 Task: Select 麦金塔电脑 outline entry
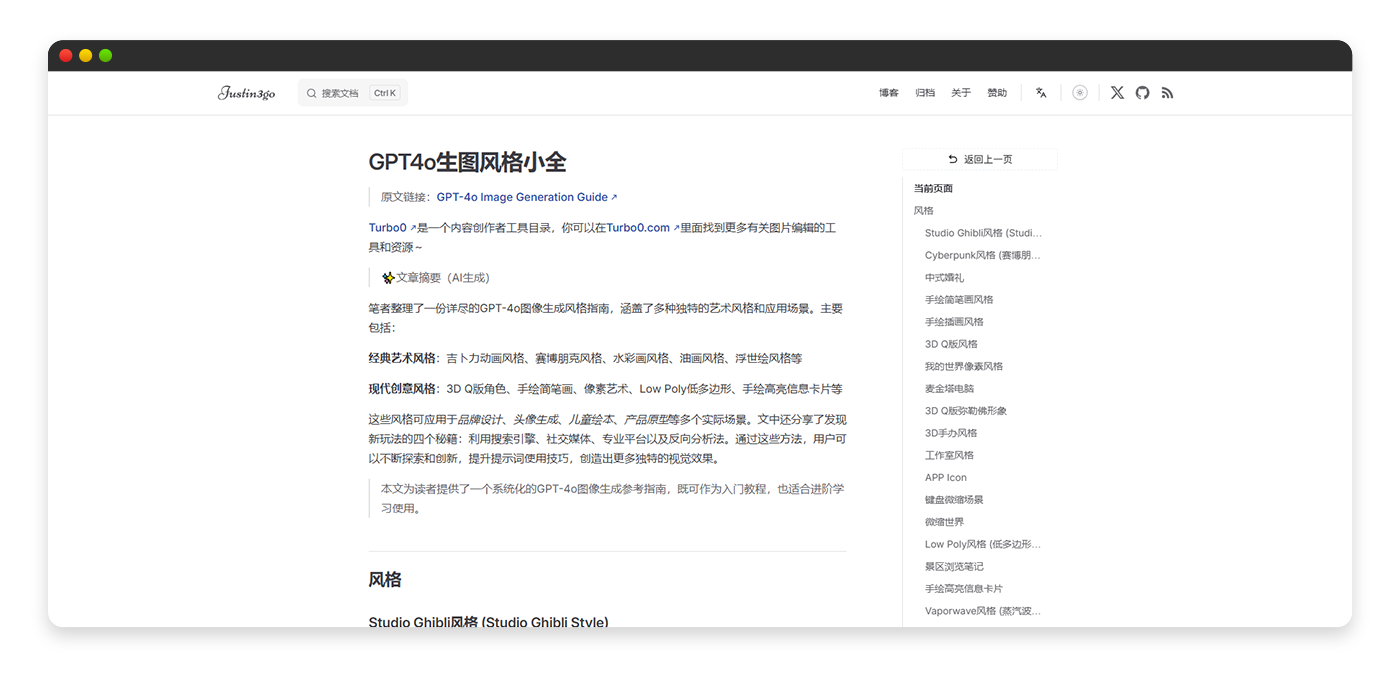pos(949,389)
